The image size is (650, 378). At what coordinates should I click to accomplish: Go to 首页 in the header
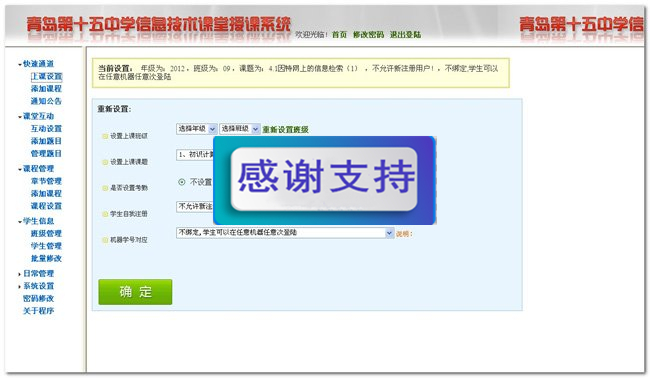click(x=339, y=35)
